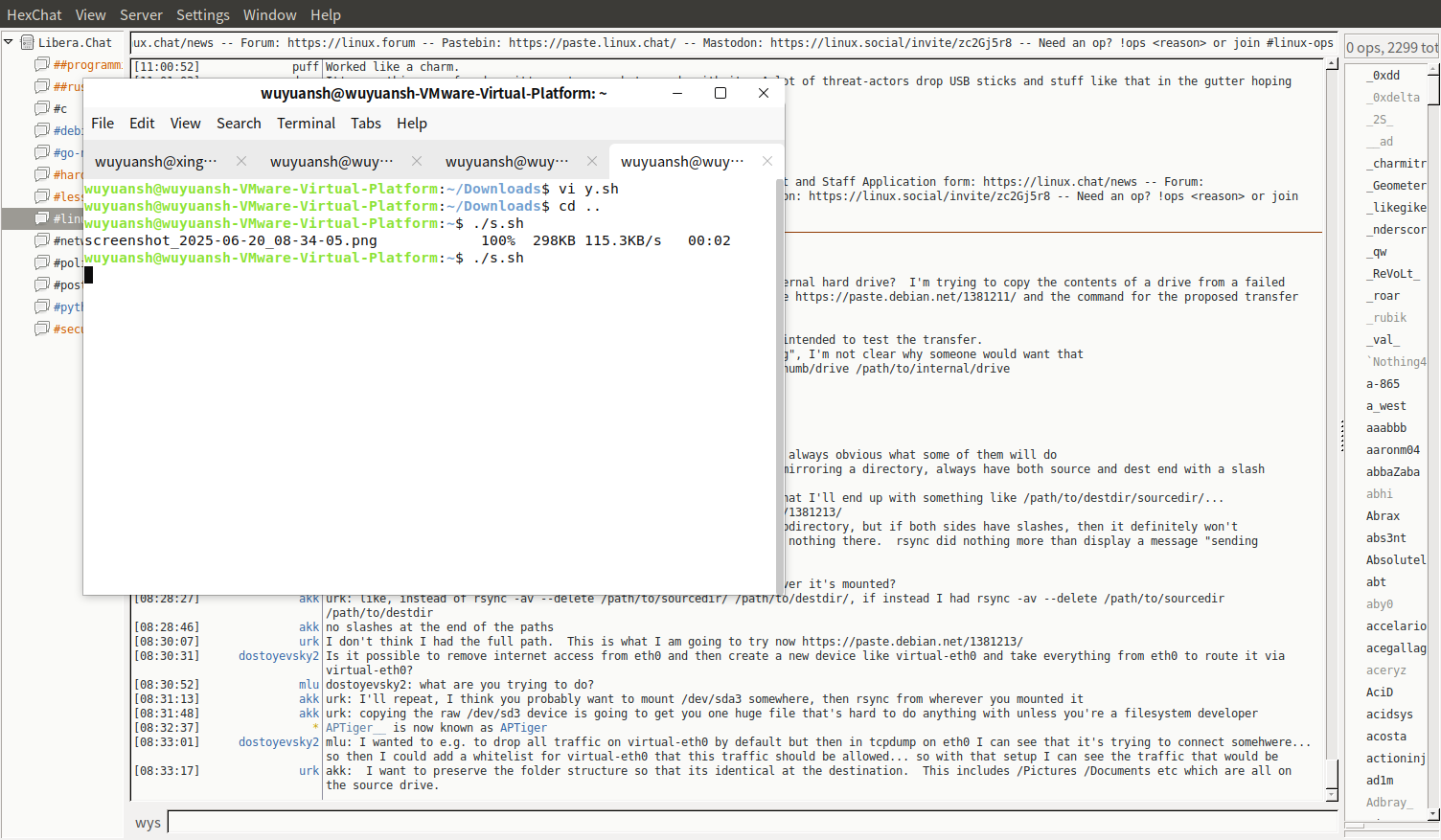The height and width of the screenshot is (840, 1441).
Task: Click the #python channel icon in tree
Action: pyautogui.click(x=42, y=306)
